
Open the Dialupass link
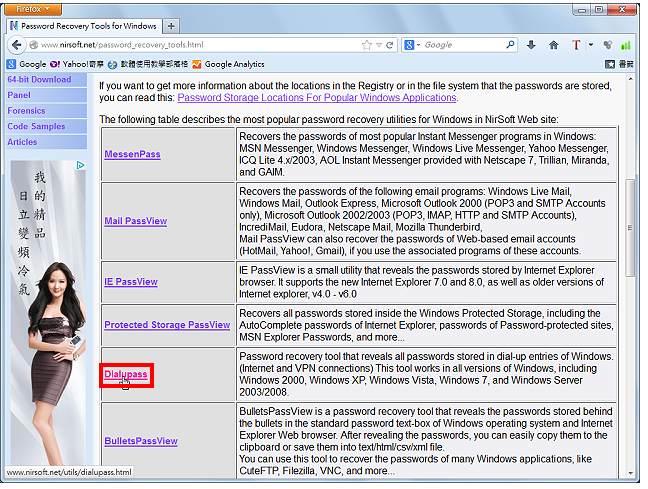tap(126, 374)
